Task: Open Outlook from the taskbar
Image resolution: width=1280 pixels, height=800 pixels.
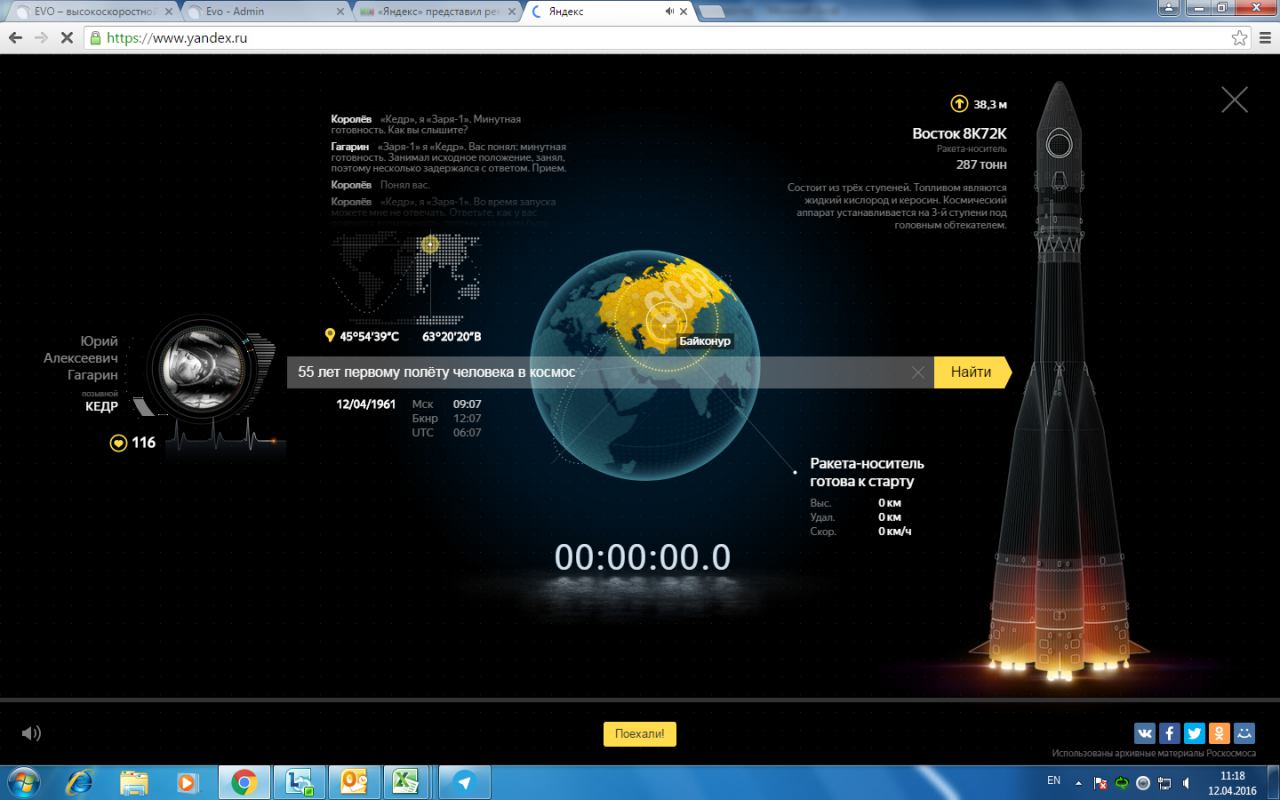Action: point(352,781)
